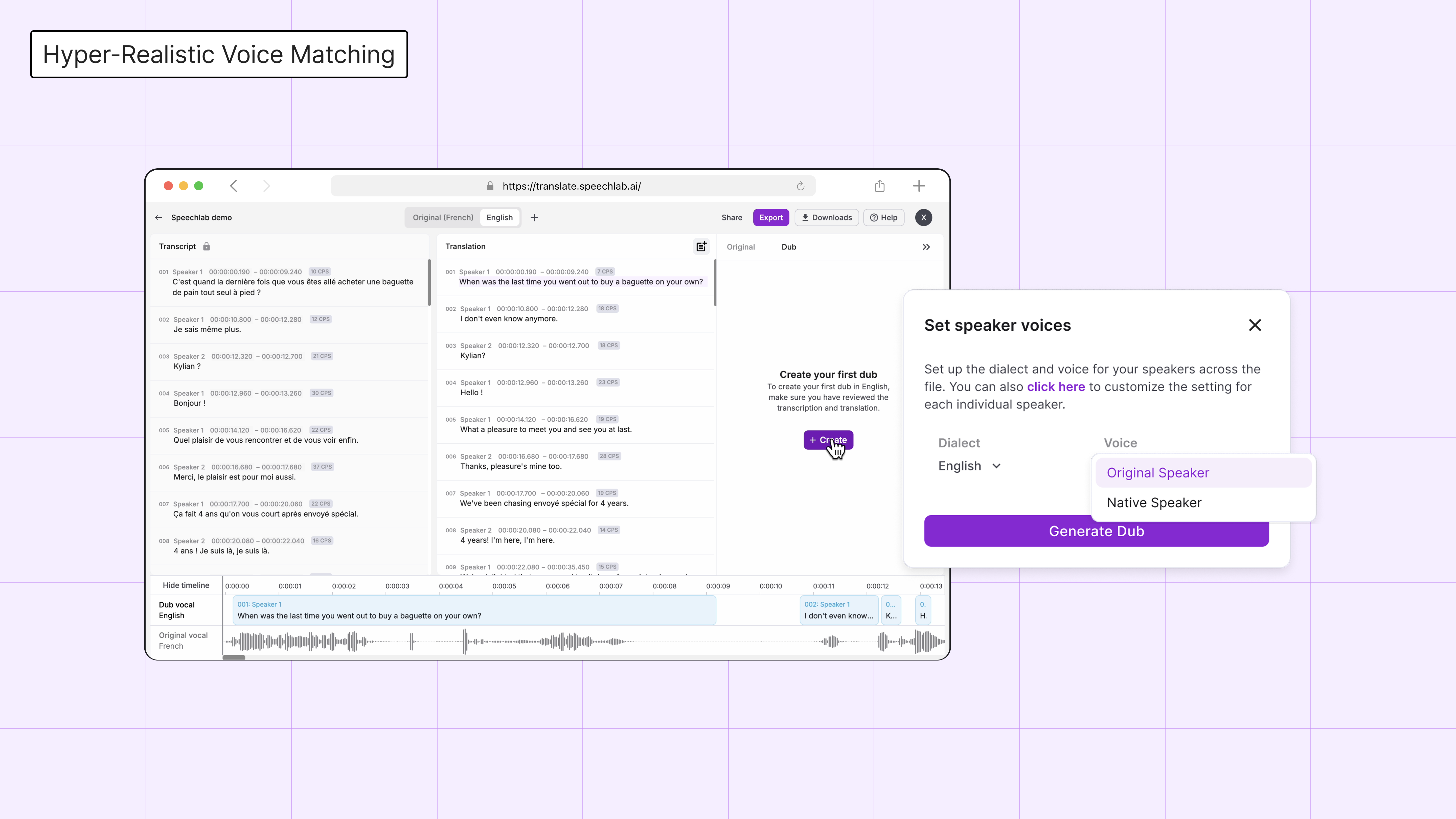Click the user avatar X icon
1456x819 pixels.
click(924, 218)
